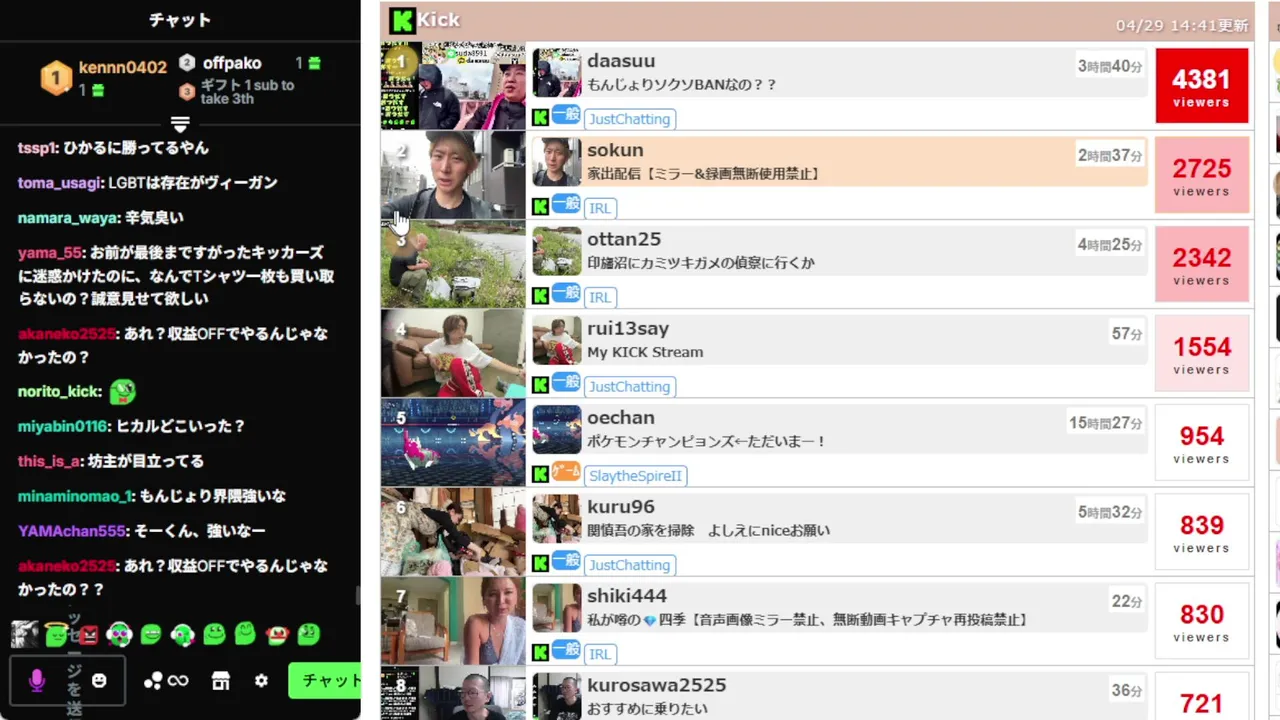
Task: Click the JustChatting tag under kuru96
Action: click(630, 565)
